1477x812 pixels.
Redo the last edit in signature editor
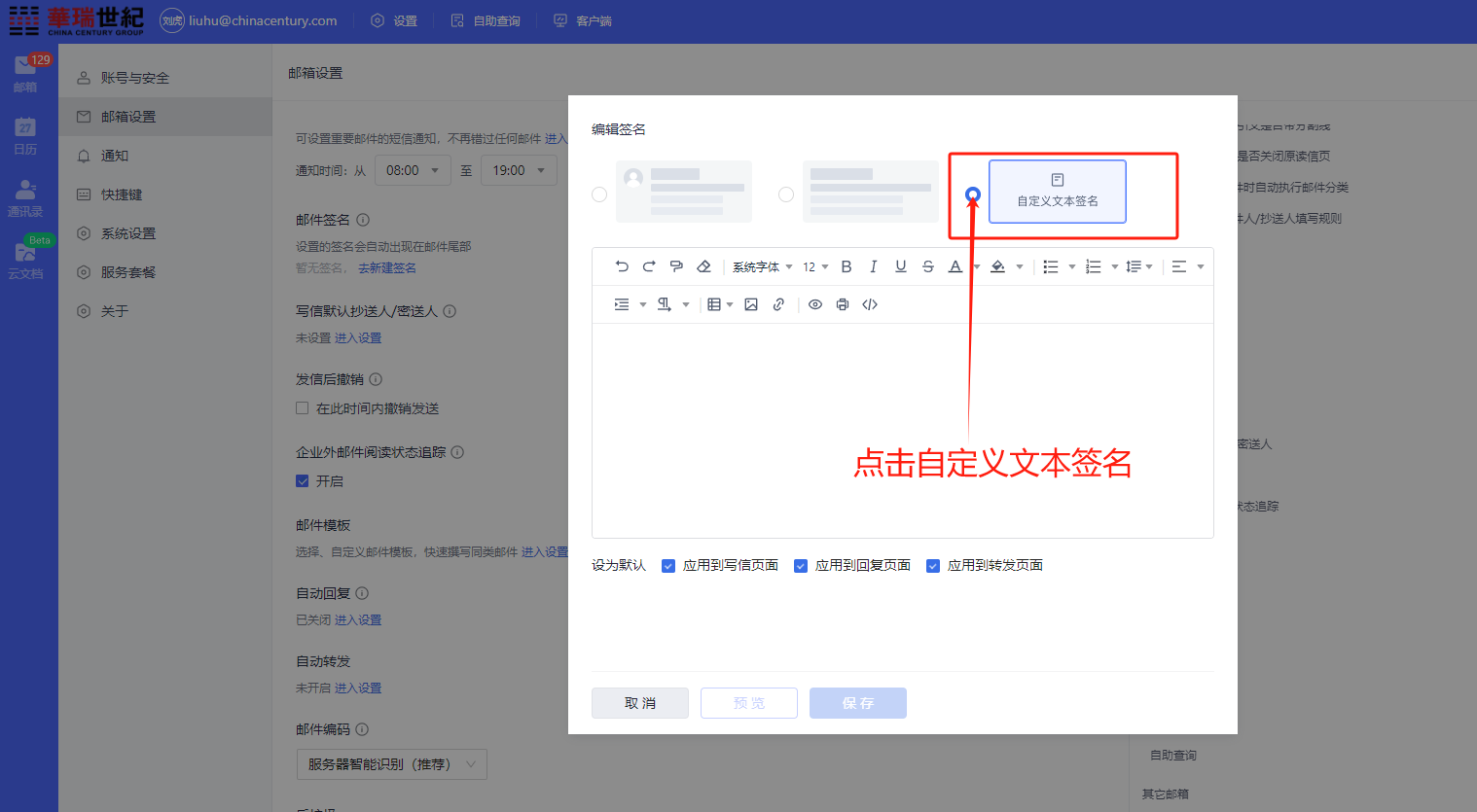click(x=649, y=266)
